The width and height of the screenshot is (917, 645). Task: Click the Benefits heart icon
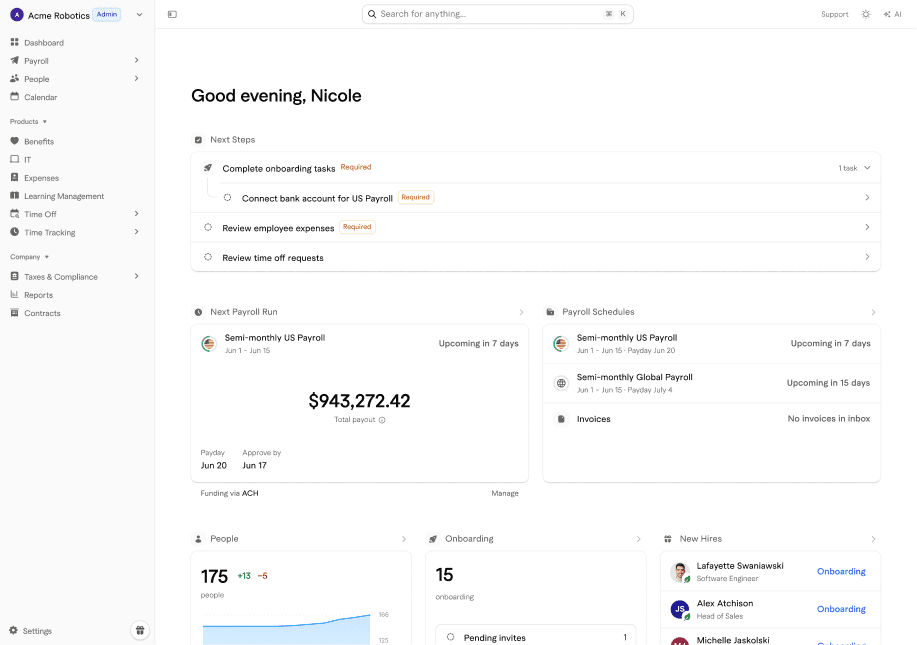click(15, 141)
